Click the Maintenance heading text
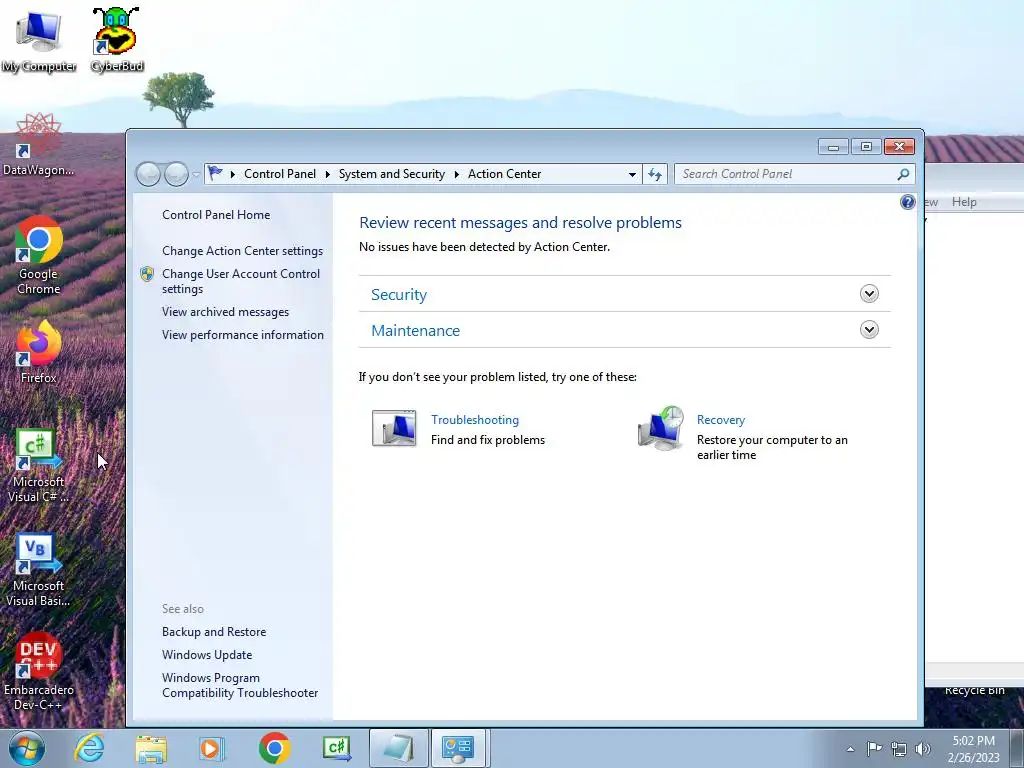Screen dimensions: 1024x768 coord(415,330)
